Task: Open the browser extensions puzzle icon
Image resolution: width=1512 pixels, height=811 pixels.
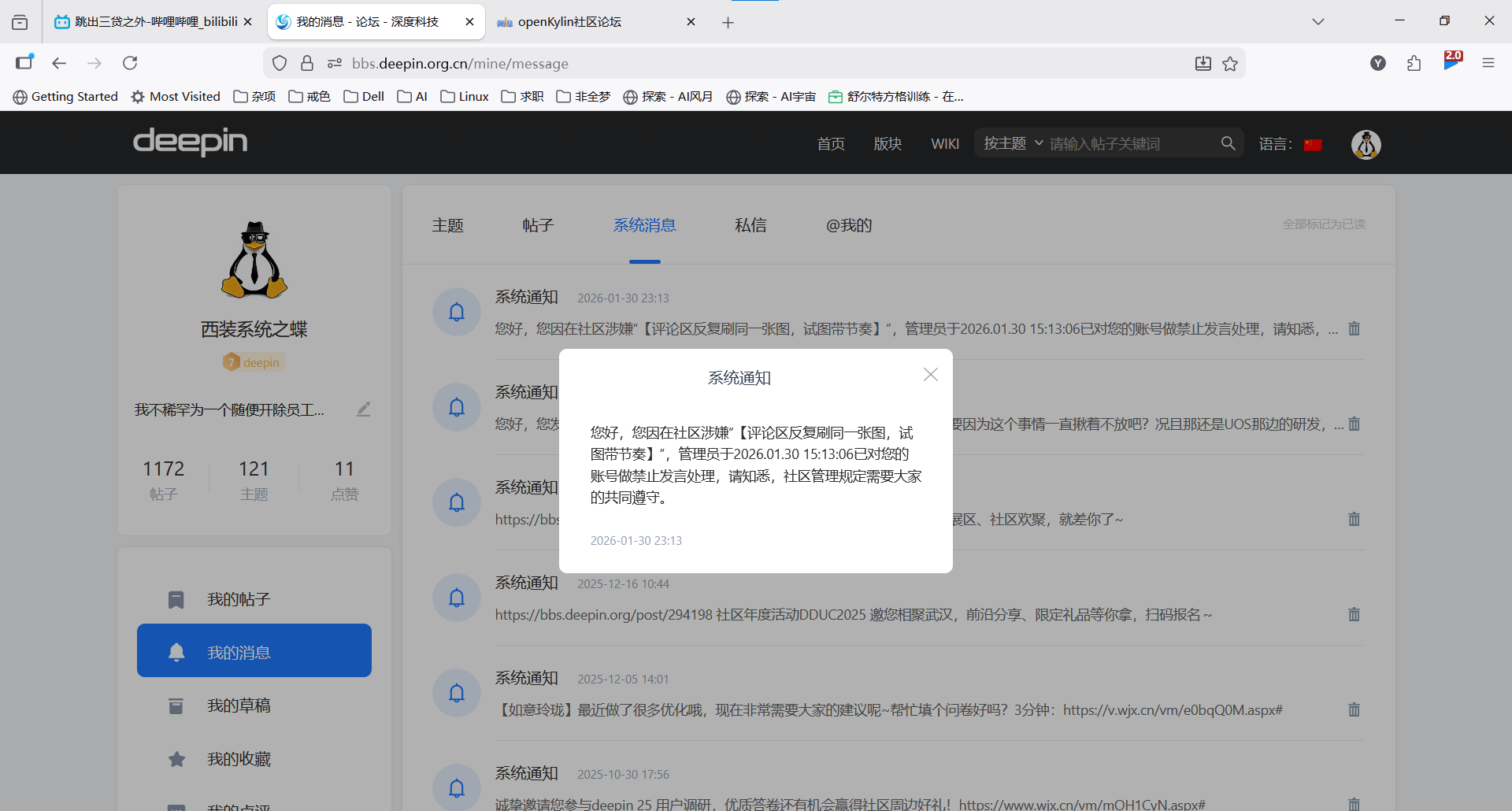Action: pyautogui.click(x=1414, y=64)
